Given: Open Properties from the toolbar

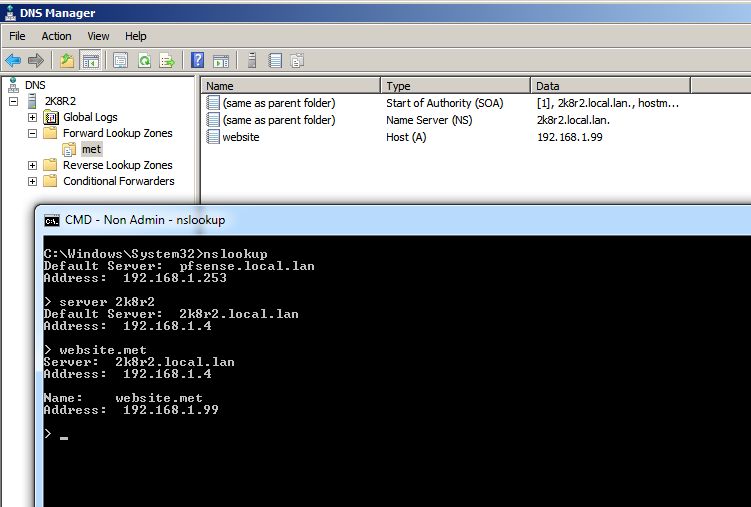Looking at the screenshot, I should [x=121, y=61].
